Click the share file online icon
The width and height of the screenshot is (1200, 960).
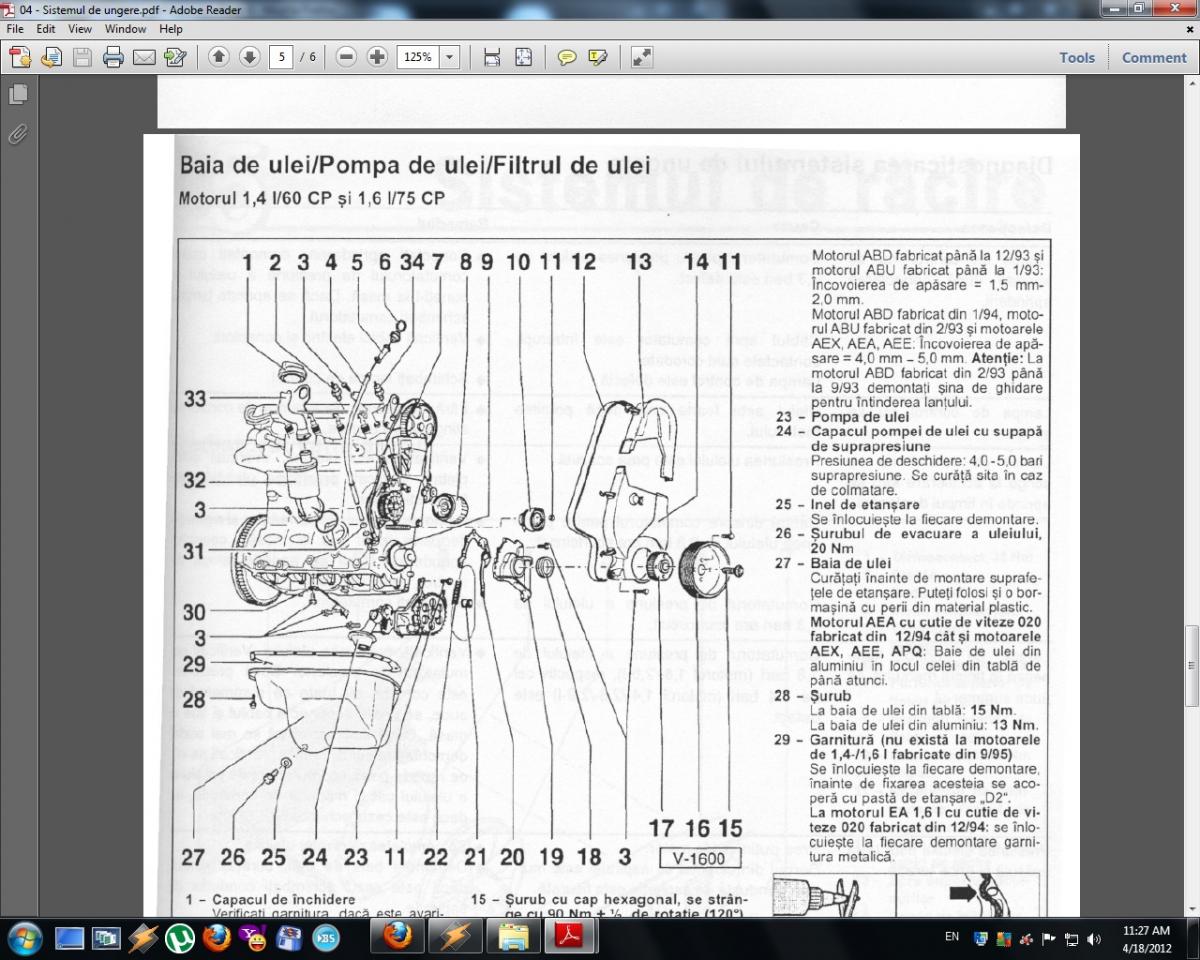[x=51, y=57]
